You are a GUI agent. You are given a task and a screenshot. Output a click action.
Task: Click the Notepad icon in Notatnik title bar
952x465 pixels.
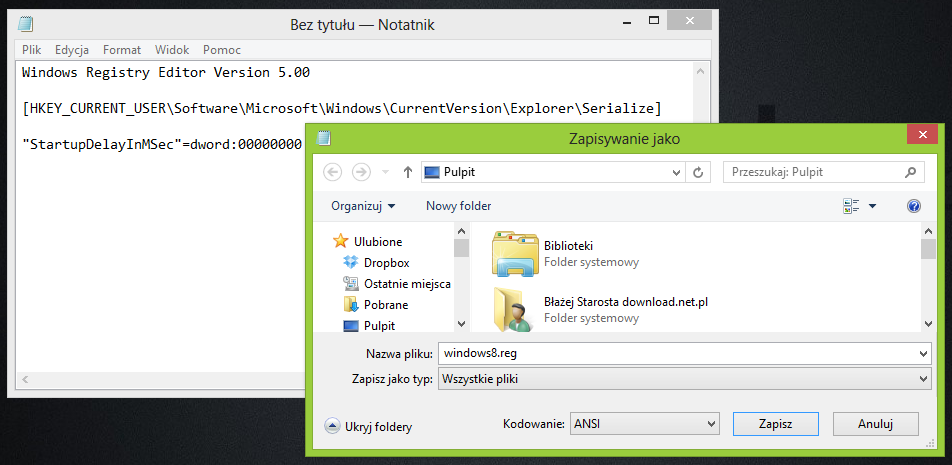[25, 24]
